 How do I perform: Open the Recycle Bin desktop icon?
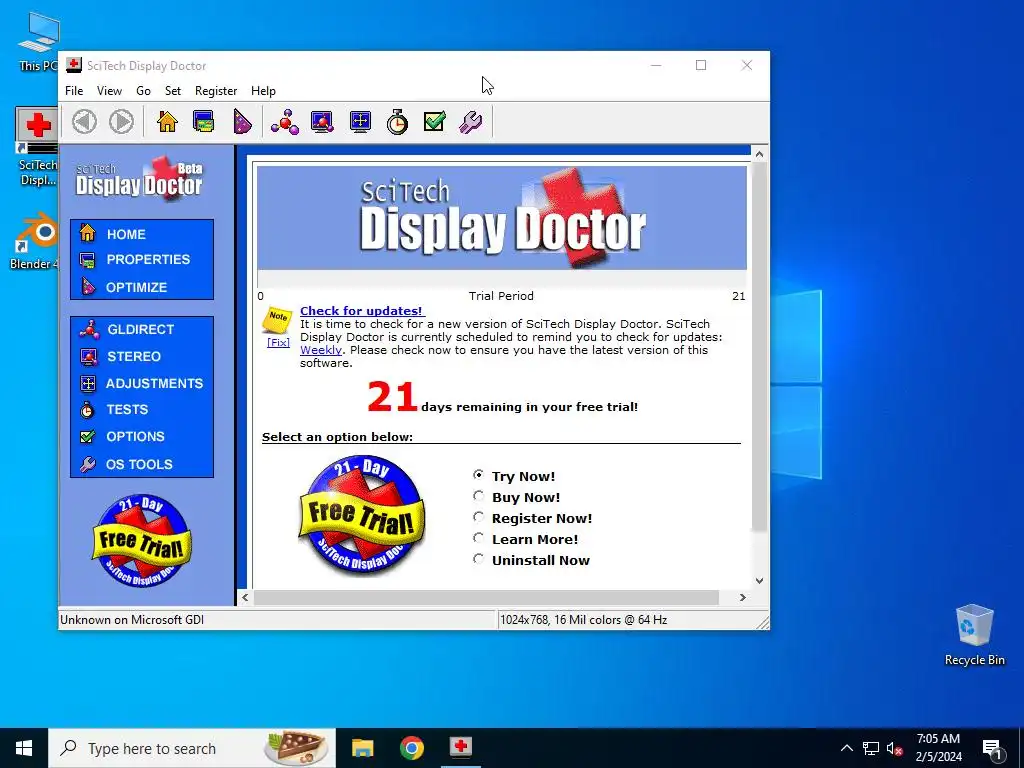974,635
